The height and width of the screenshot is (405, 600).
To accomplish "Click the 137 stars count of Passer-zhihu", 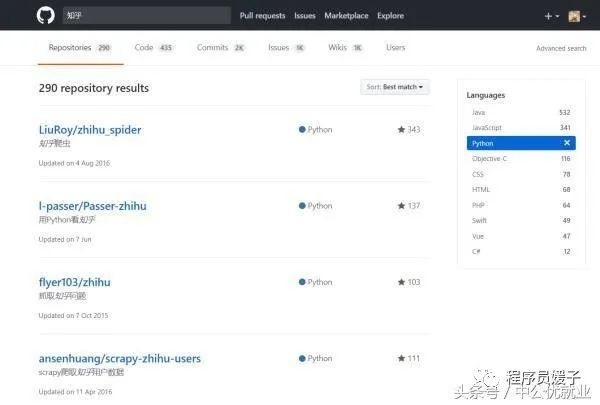I will tap(409, 206).
